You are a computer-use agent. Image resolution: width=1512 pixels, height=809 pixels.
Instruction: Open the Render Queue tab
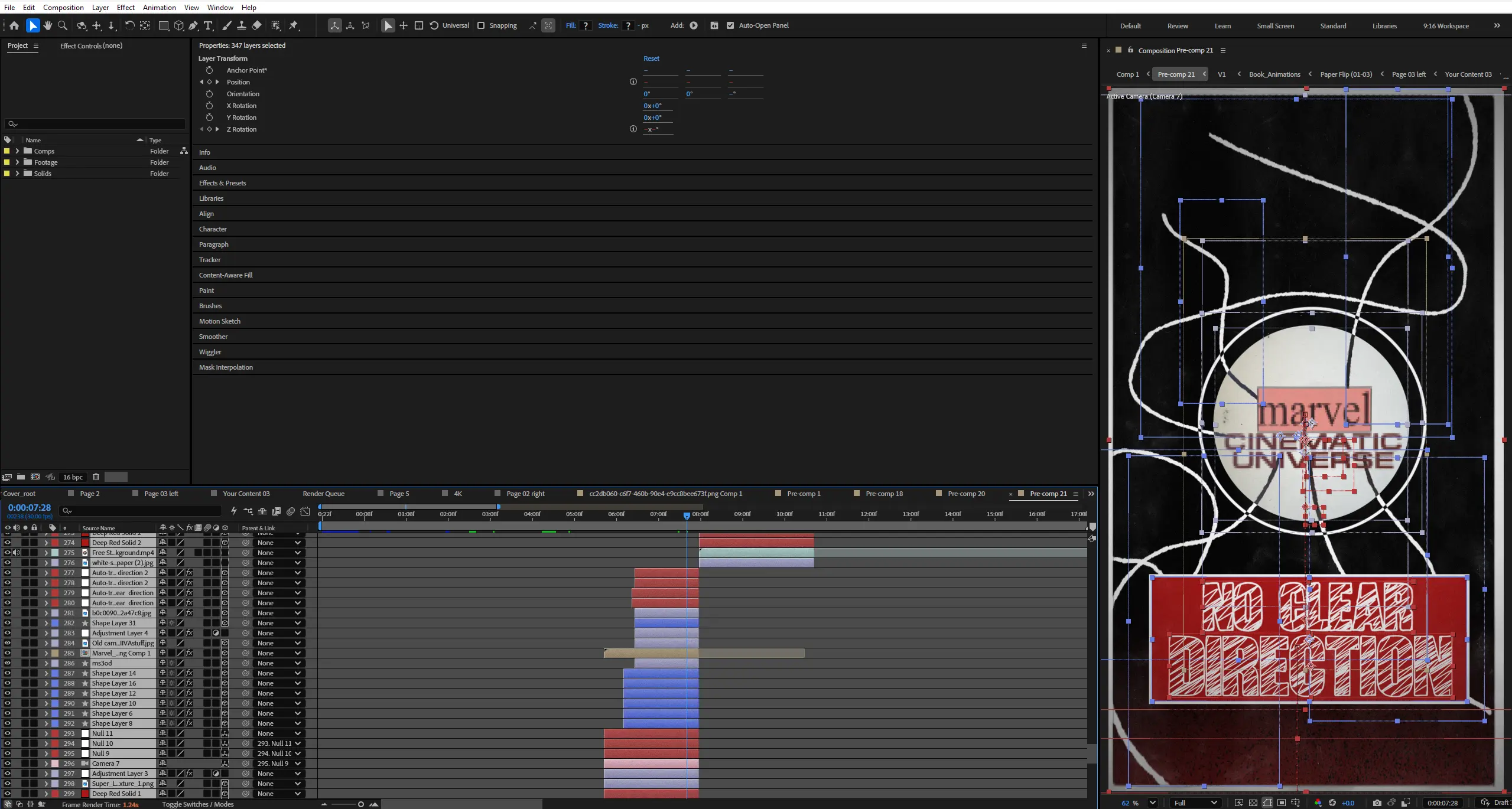tap(323, 494)
